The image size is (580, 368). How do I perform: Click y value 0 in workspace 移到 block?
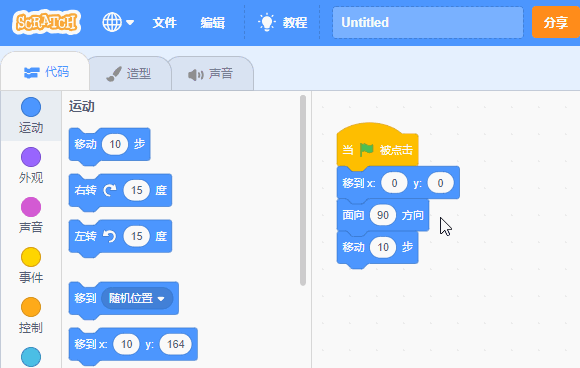pos(440,183)
